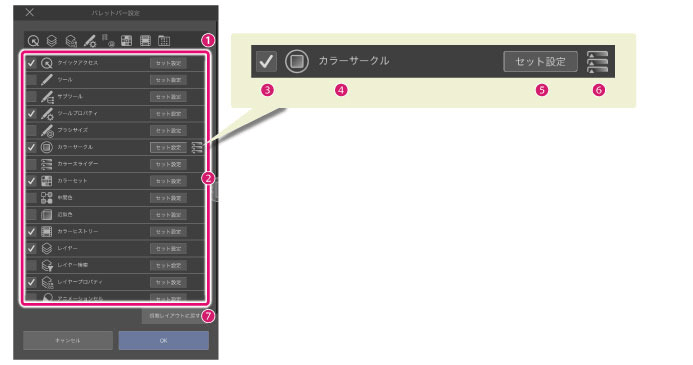Uncheck the レイヤープロパティ checkbox
Screen dimensions: 693x365
(x=31, y=282)
